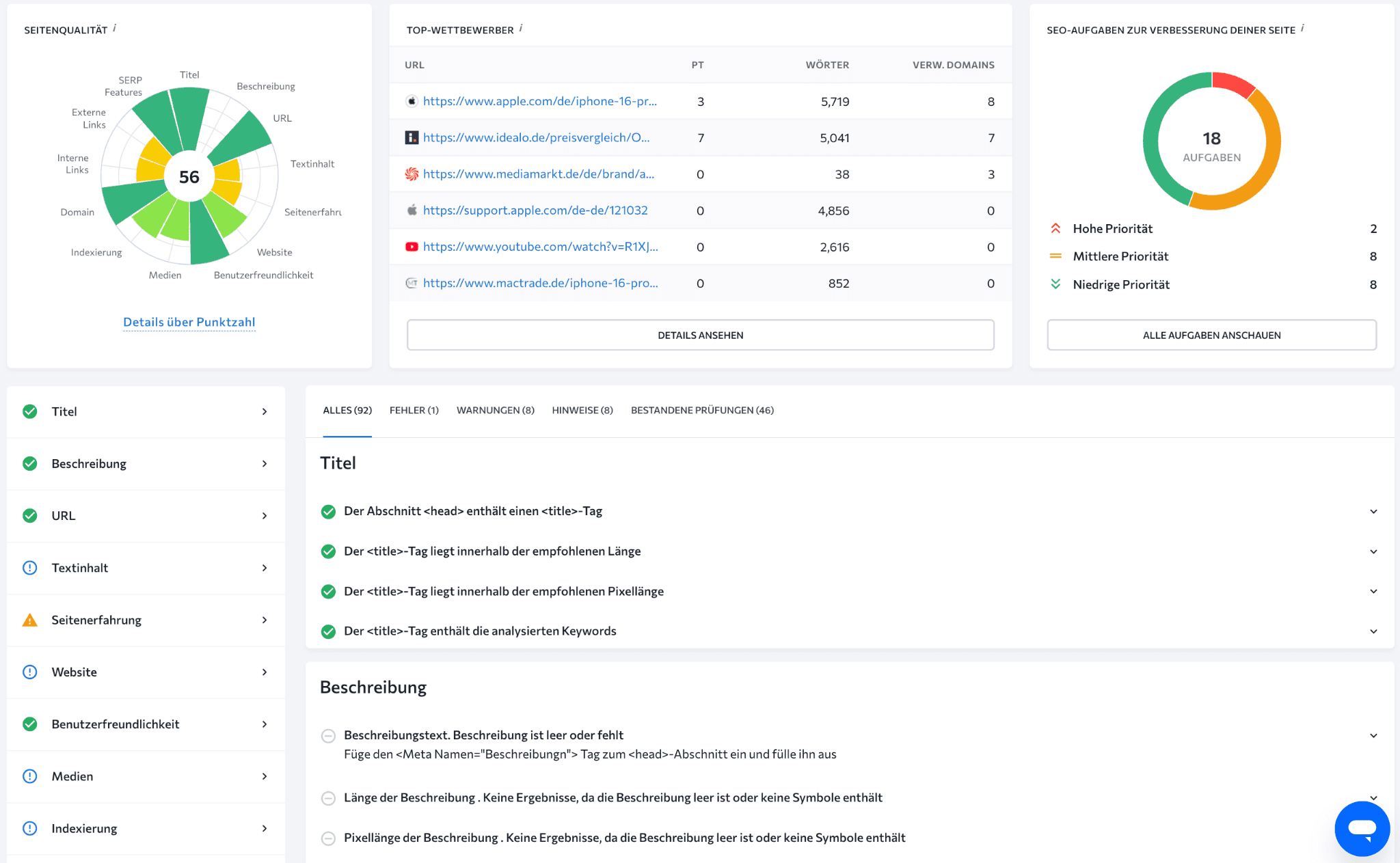Switch to the Warnungen (8) tab

496,410
